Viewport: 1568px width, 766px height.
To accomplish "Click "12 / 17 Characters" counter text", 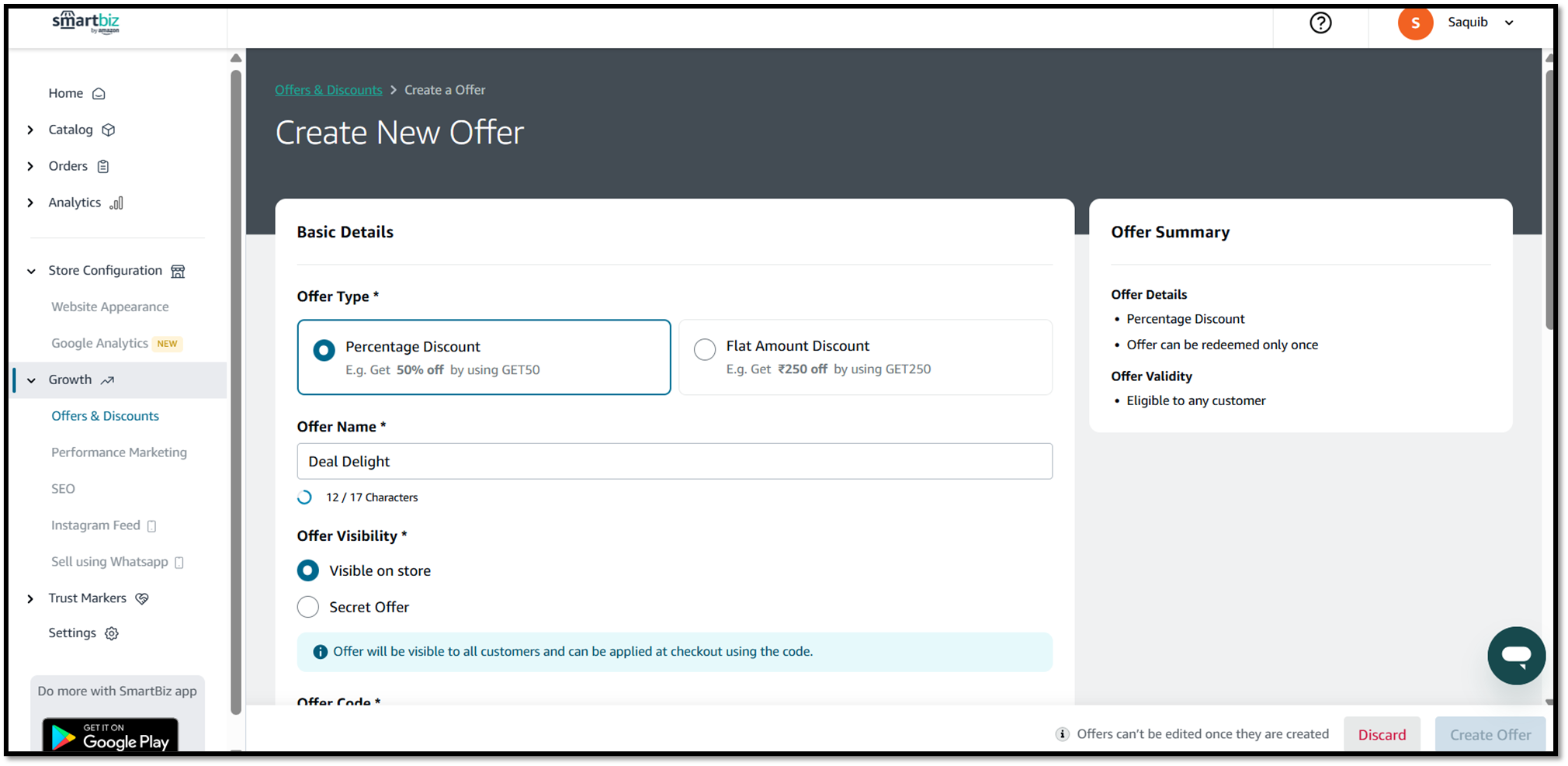I will pyautogui.click(x=372, y=497).
